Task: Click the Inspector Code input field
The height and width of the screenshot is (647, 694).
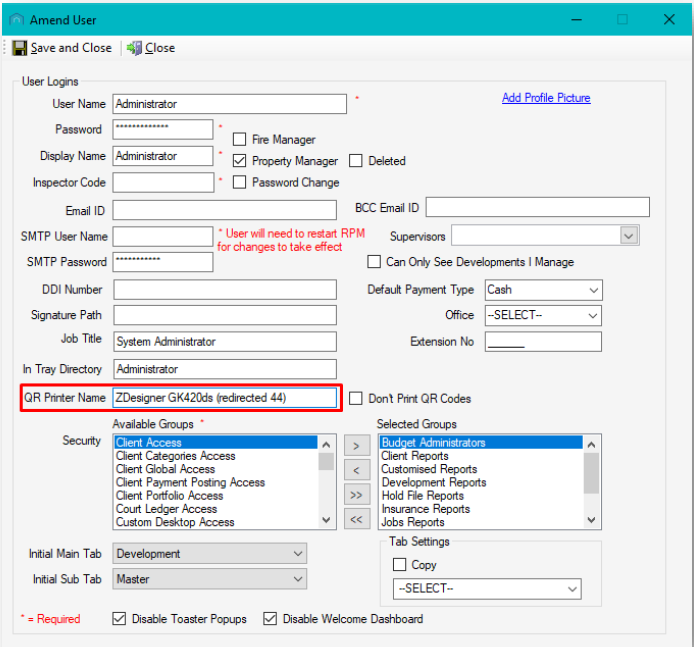Action: (x=163, y=182)
